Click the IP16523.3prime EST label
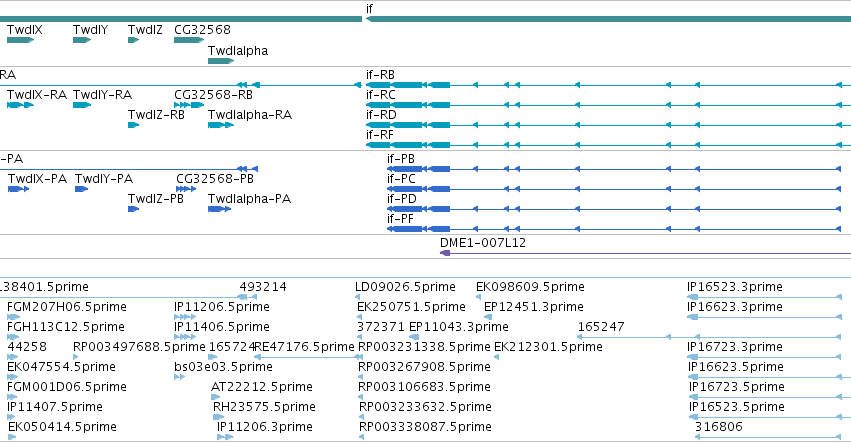 735,287
